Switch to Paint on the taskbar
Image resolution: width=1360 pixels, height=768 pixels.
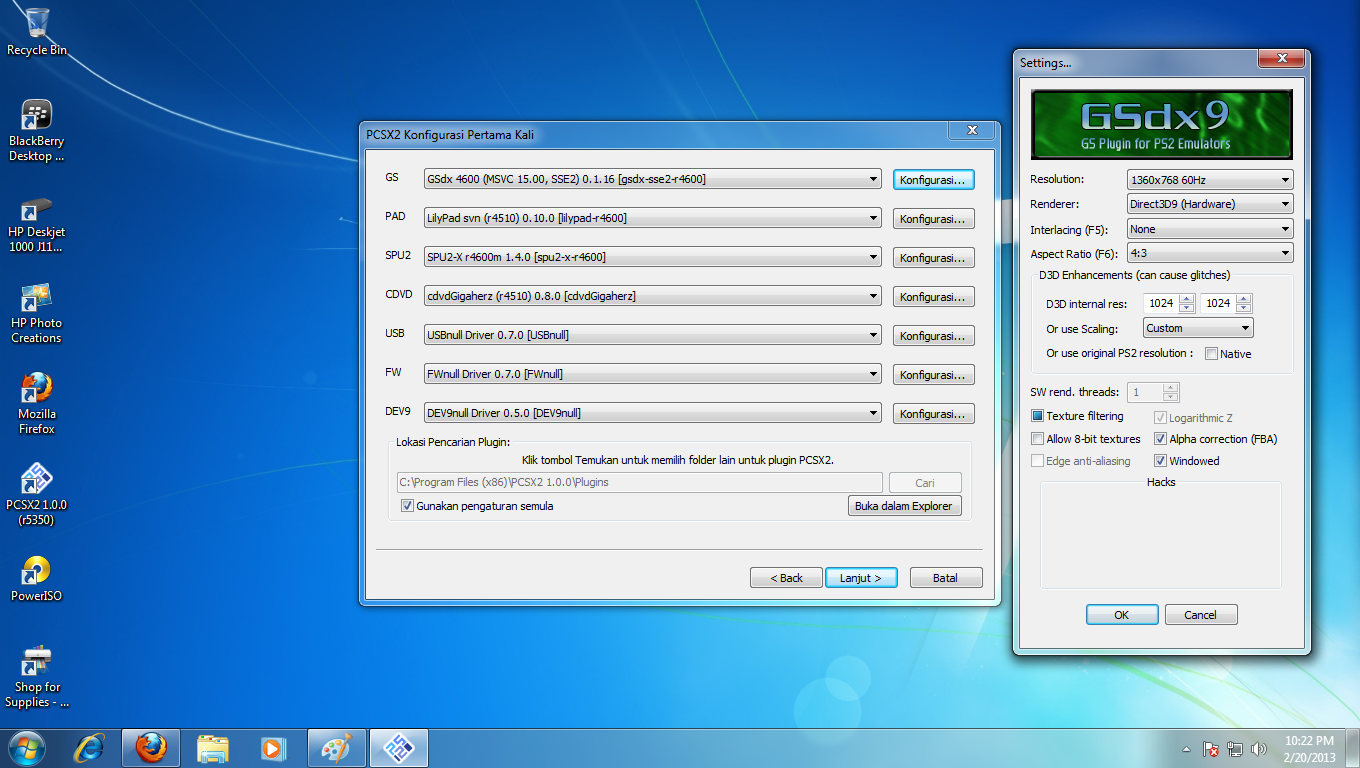(x=337, y=748)
